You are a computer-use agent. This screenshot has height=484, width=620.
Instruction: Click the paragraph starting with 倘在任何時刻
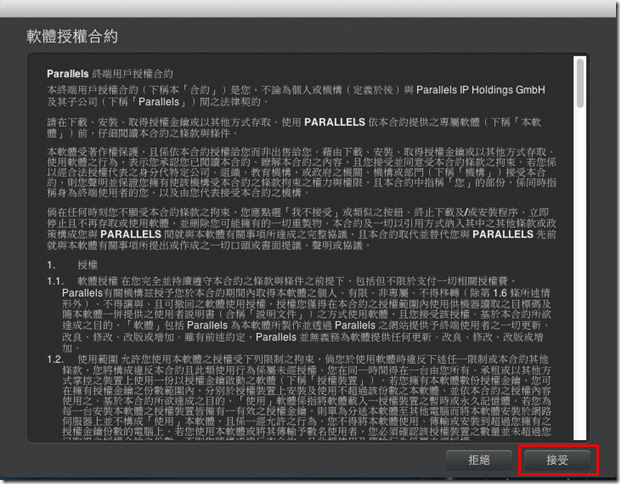pos(301,229)
